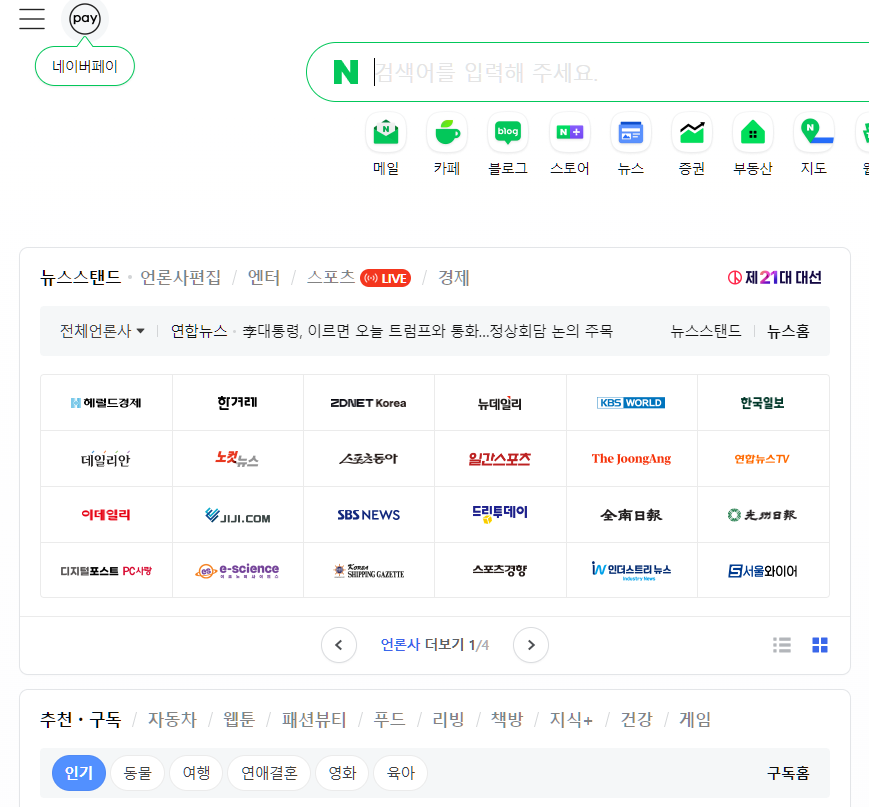Click the 네이버페이 tooltip bubble

coord(85,67)
